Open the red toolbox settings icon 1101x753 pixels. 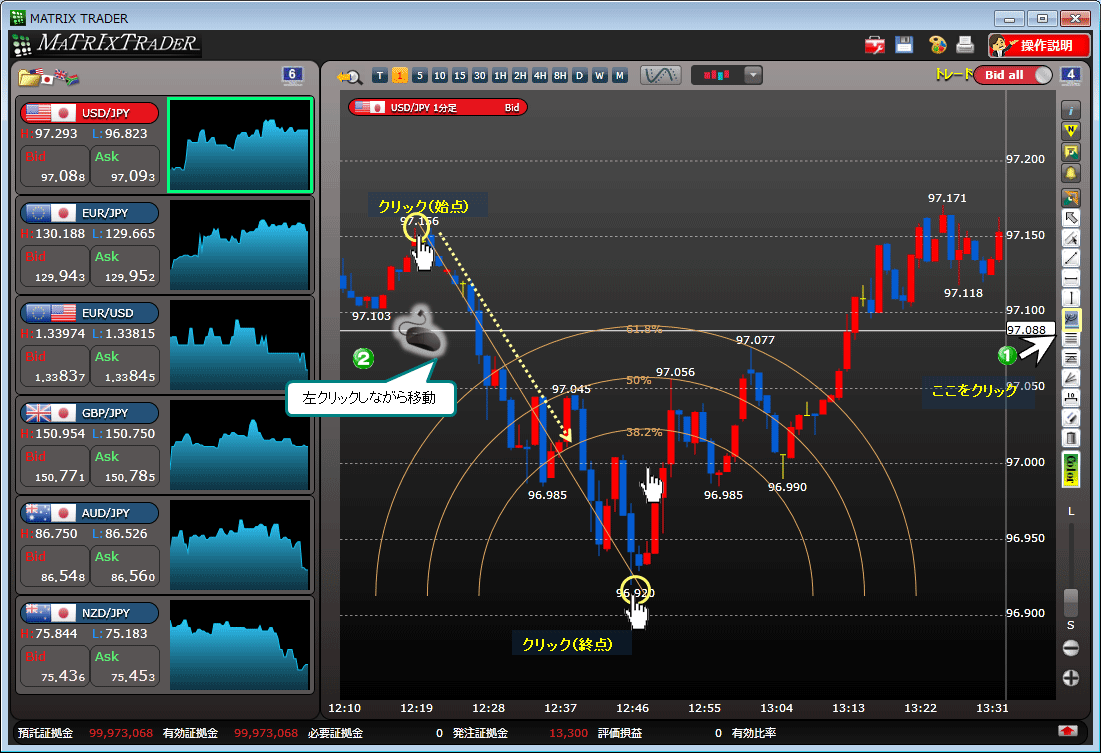pyautogui.click(x=875, y=45)
